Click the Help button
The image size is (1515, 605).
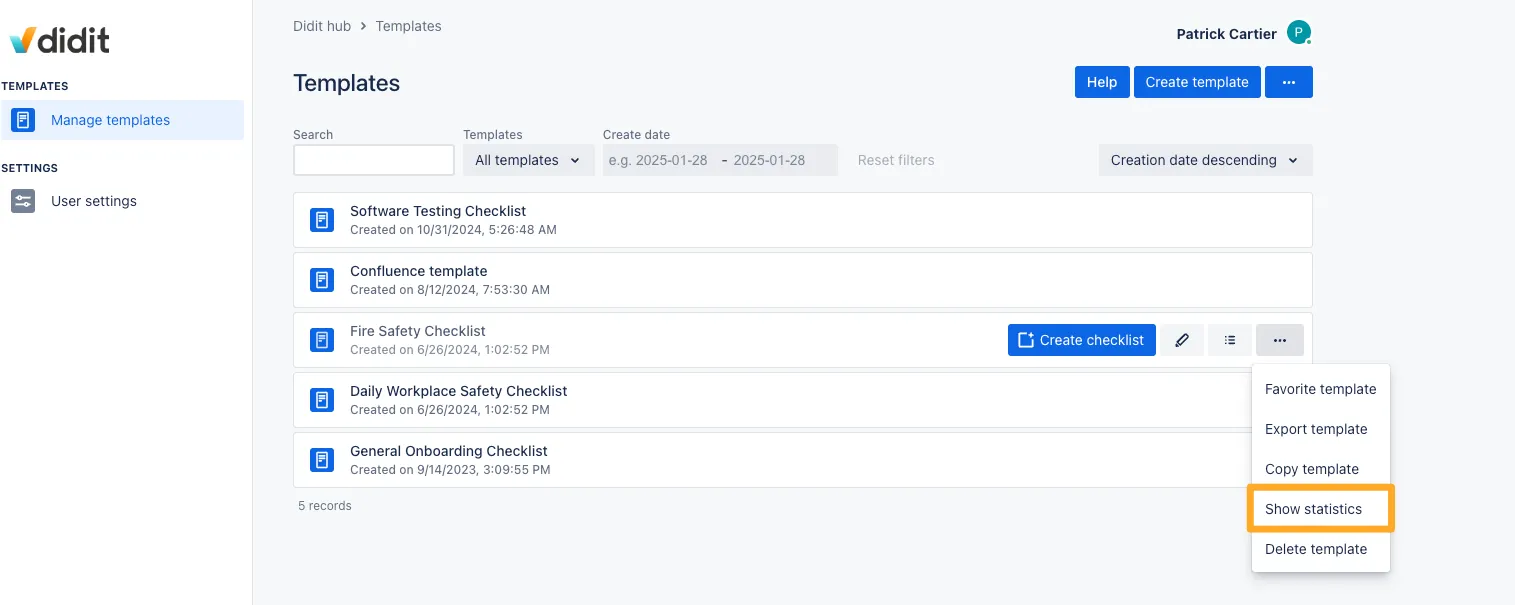[1102, 82]
